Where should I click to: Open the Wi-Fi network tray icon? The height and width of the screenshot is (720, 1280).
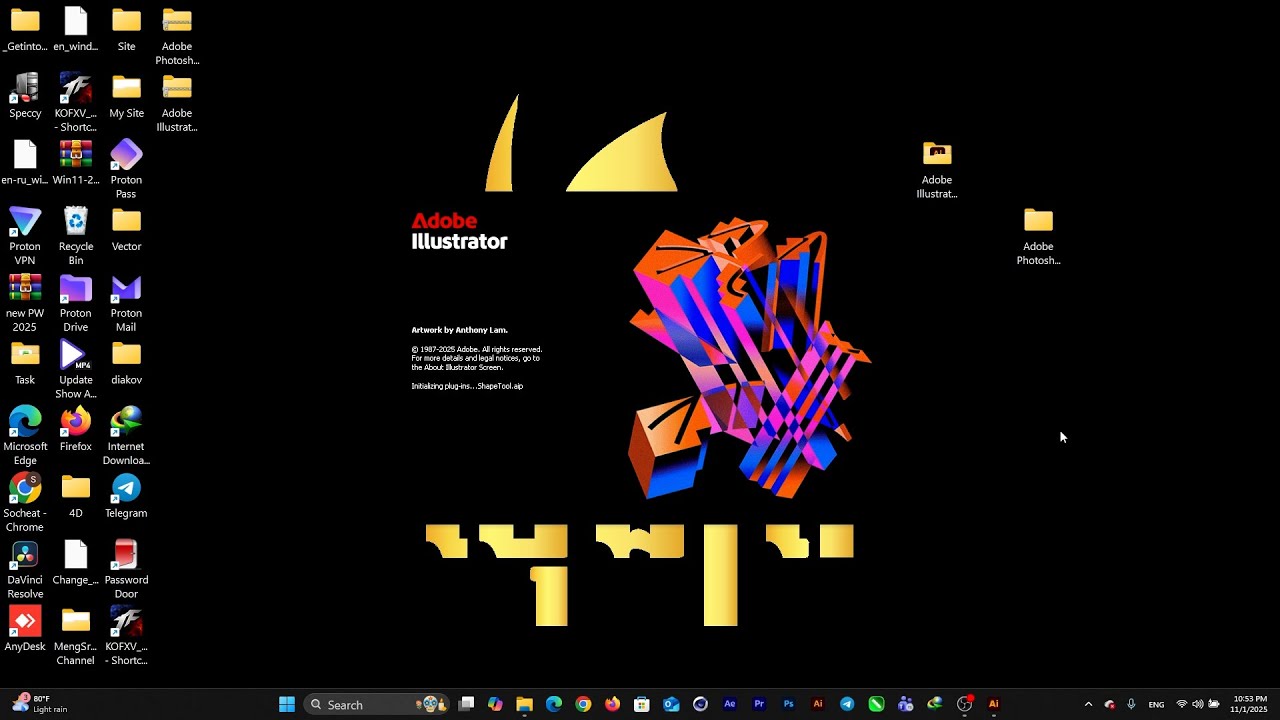(x=1182, y=704)
